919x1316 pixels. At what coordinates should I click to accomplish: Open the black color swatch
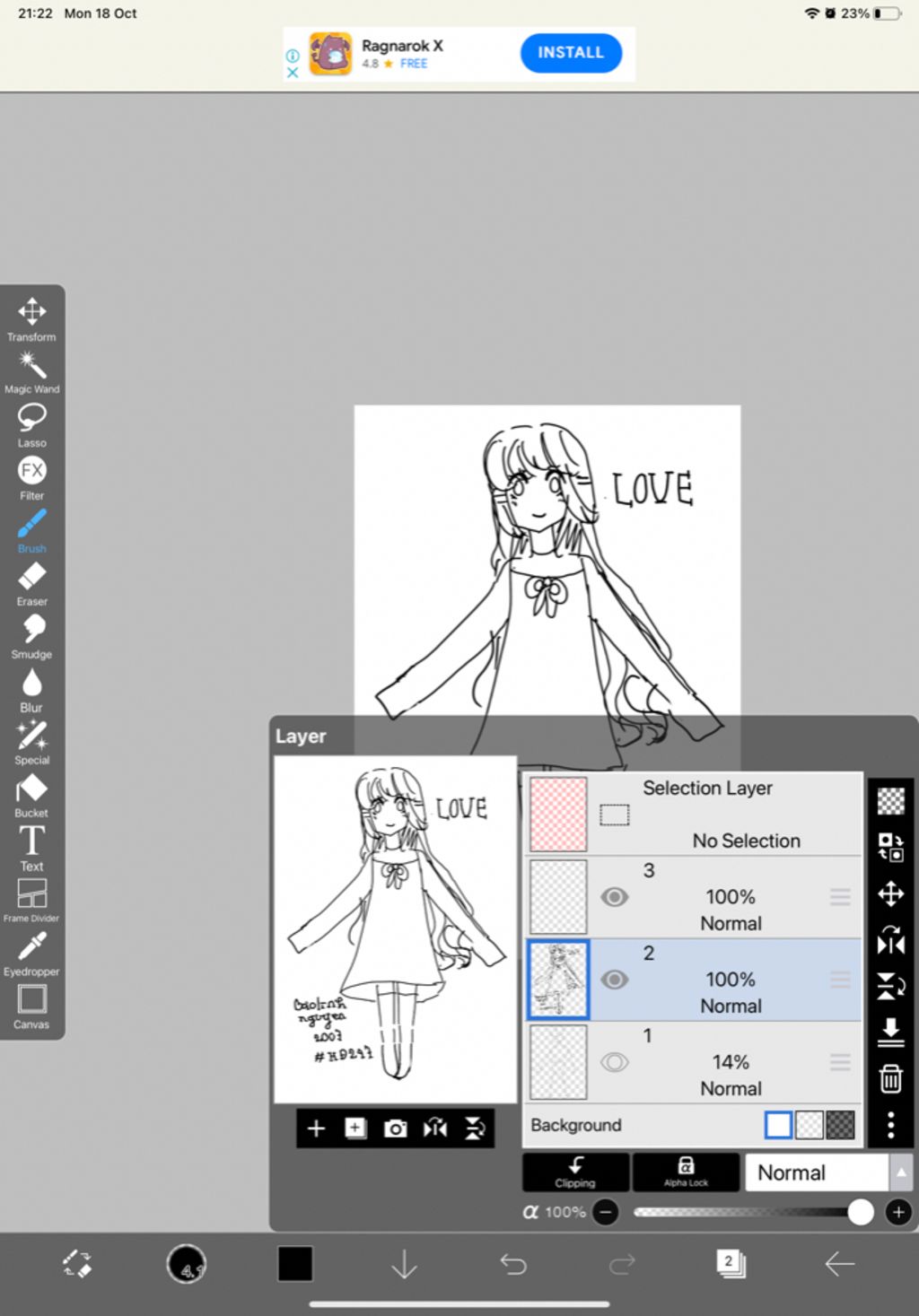coord(295,1264)
